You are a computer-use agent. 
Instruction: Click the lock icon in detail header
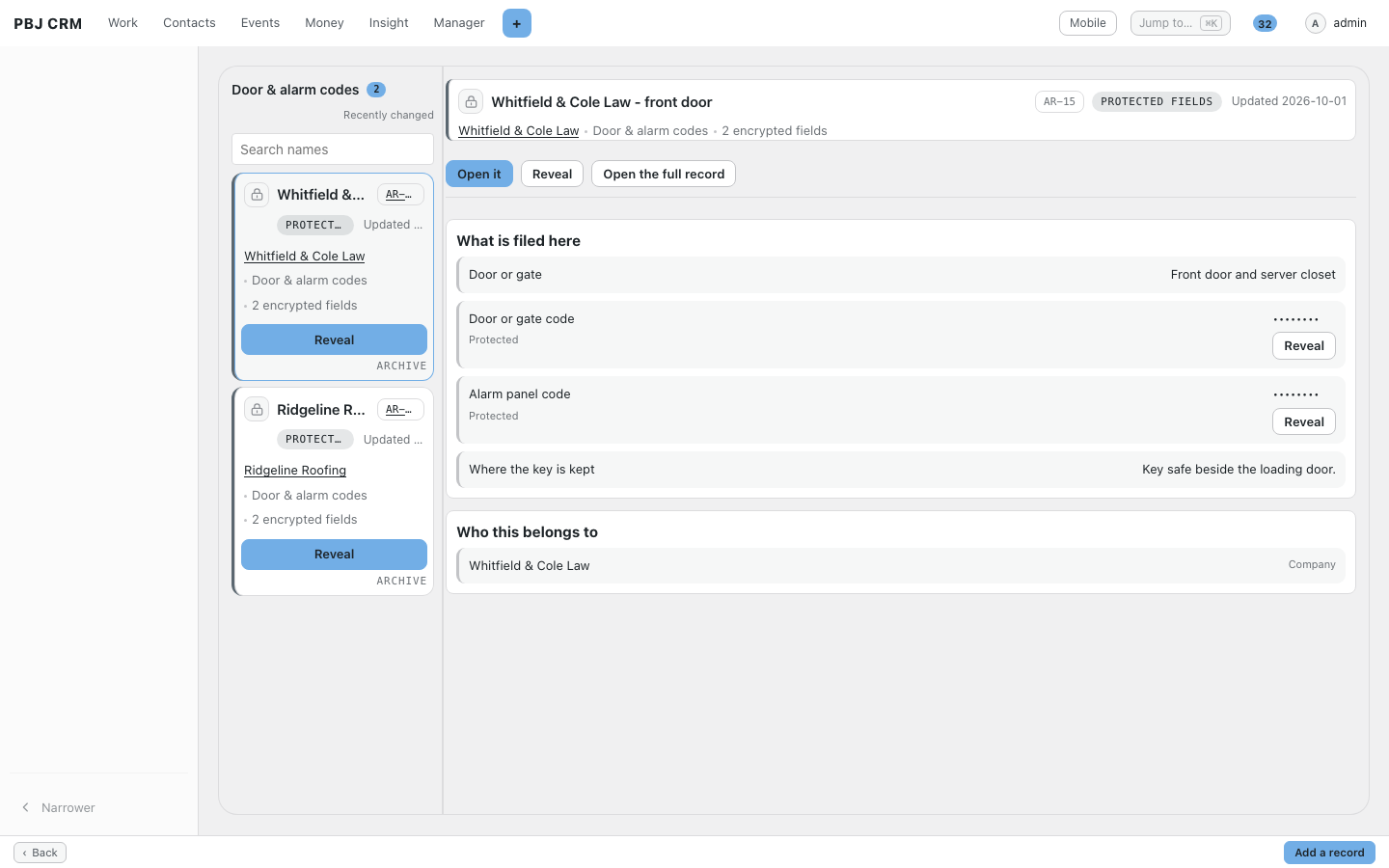click(x=471, y=101)
